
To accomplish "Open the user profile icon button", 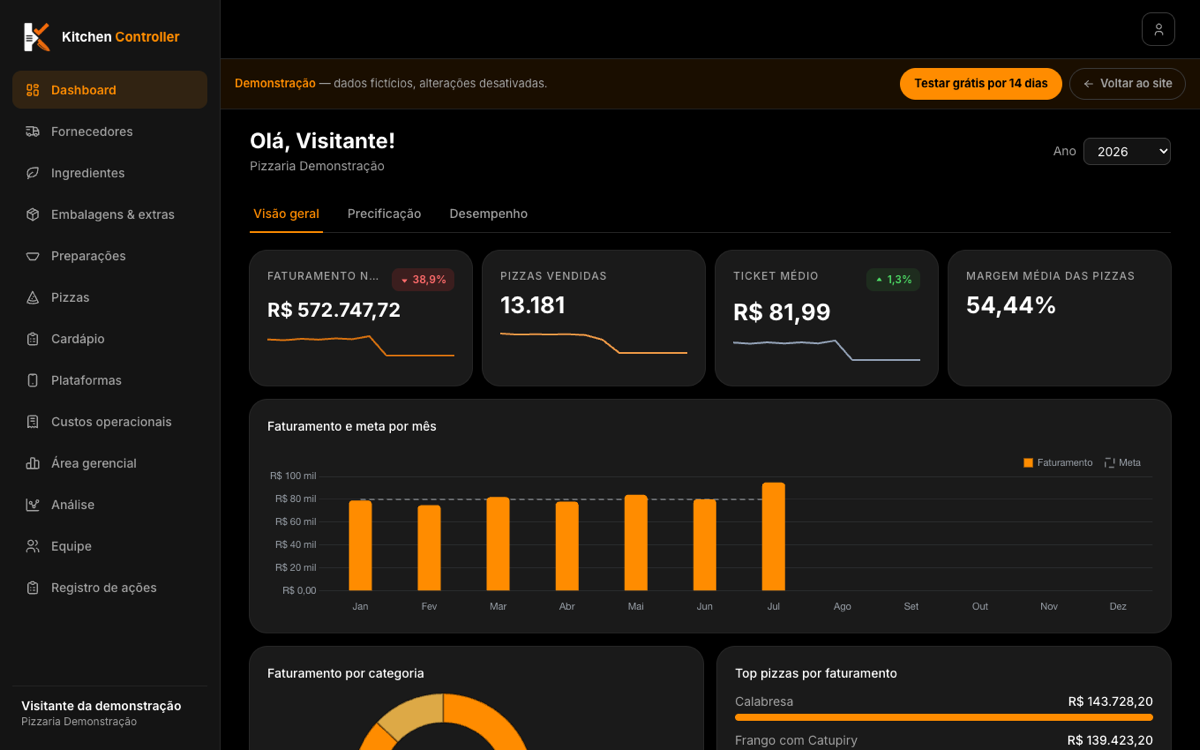I will click(1158, 29).
